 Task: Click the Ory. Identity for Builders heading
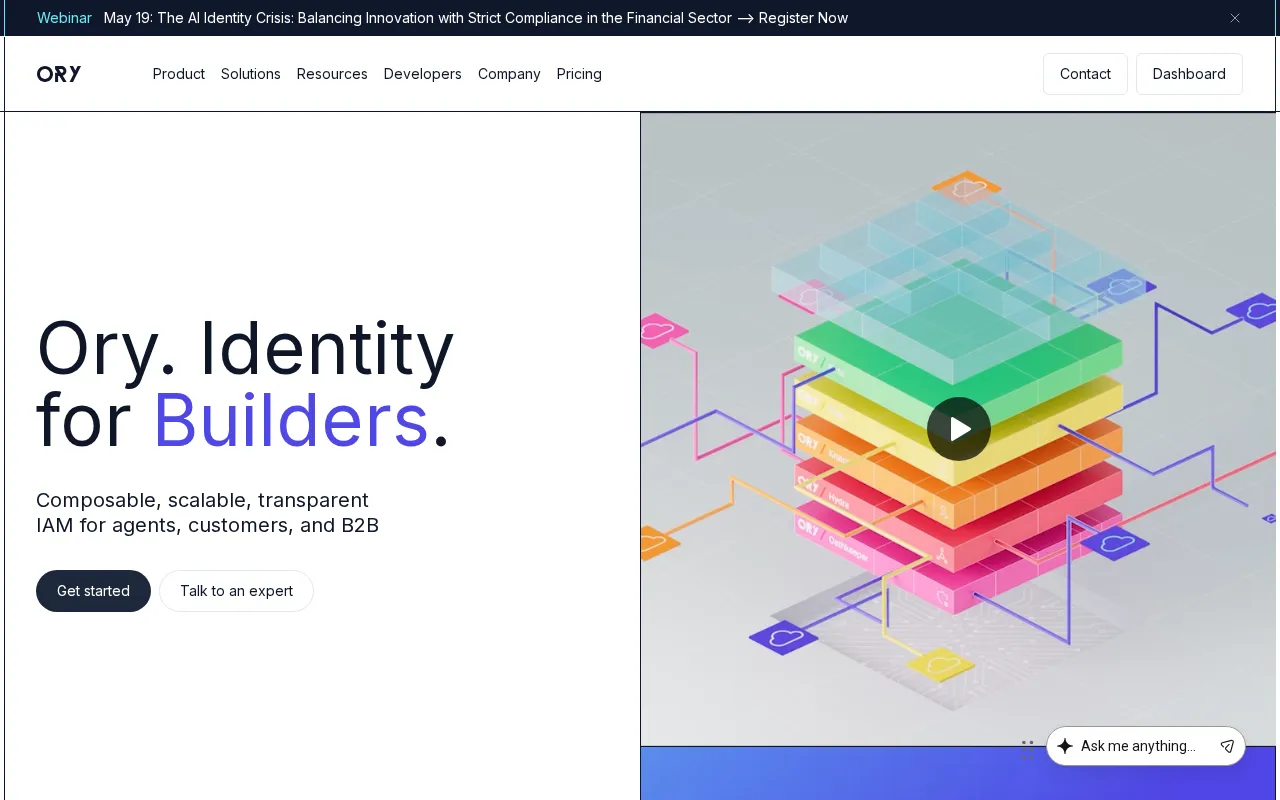(245, 384)
